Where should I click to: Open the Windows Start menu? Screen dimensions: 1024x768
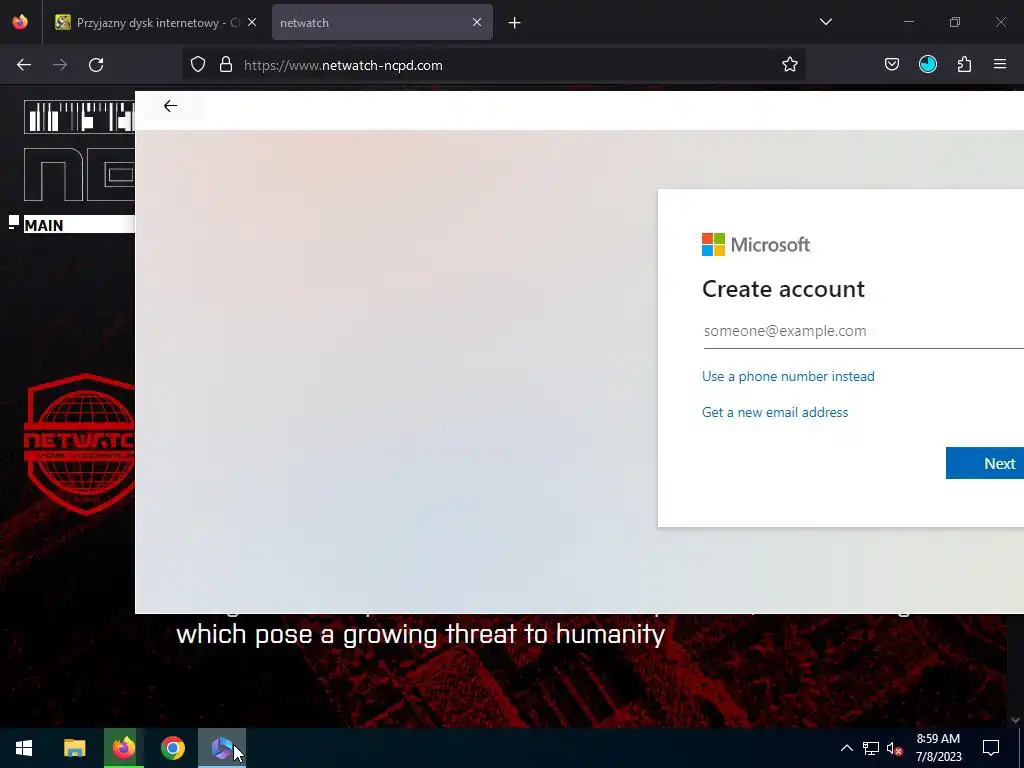tap(24, 748)
